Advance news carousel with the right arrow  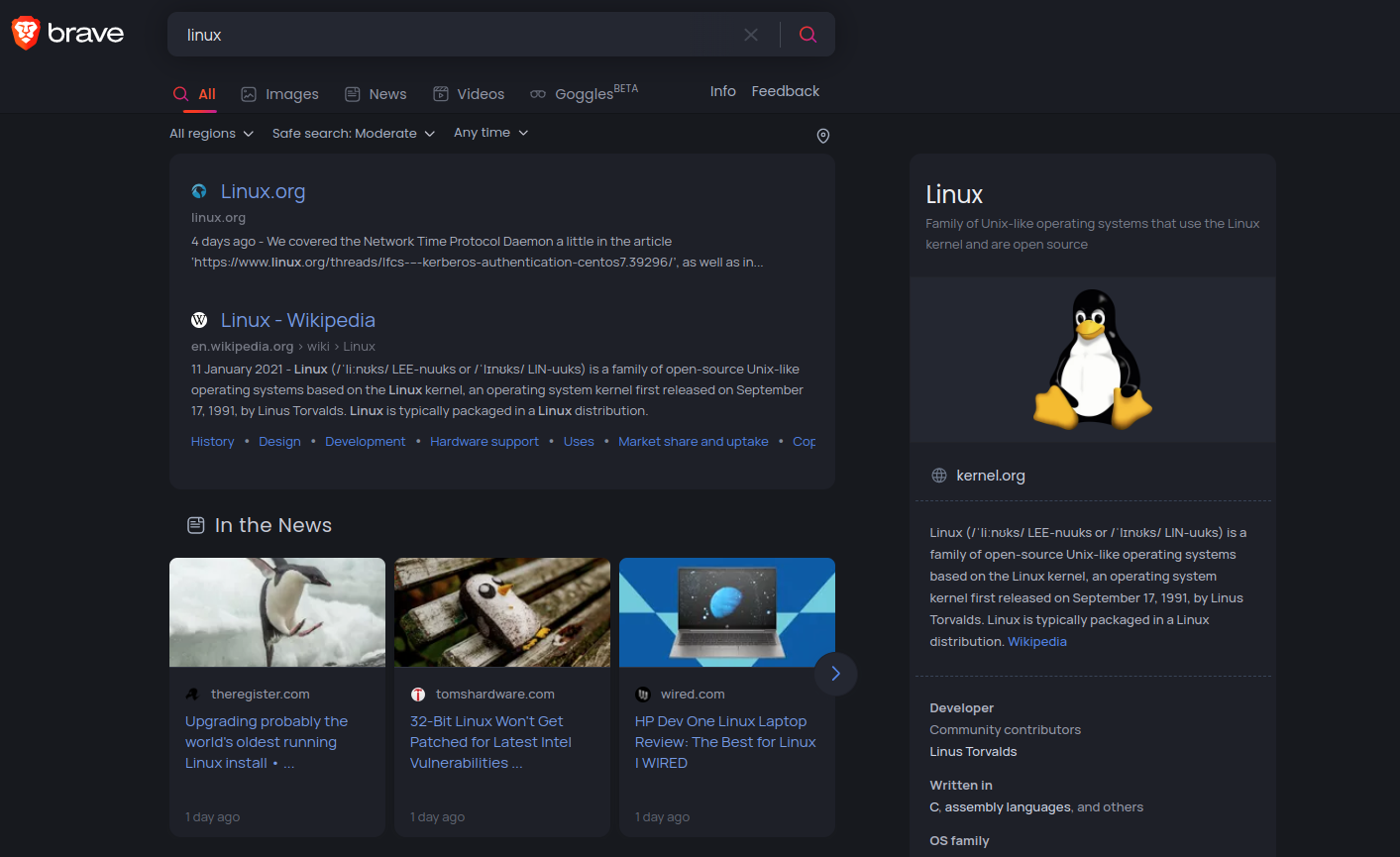pos(835,674)
